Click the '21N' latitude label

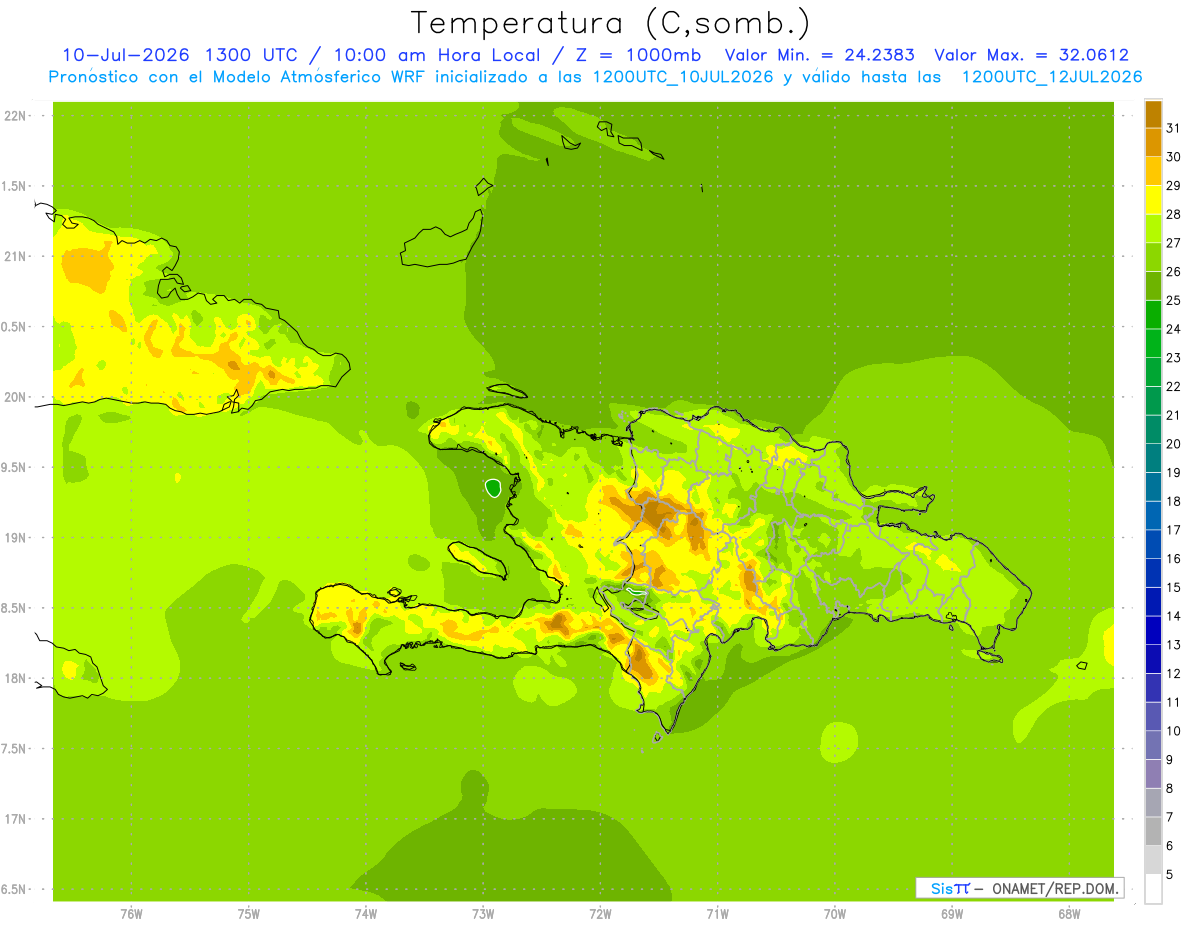[x=14, y=256]
